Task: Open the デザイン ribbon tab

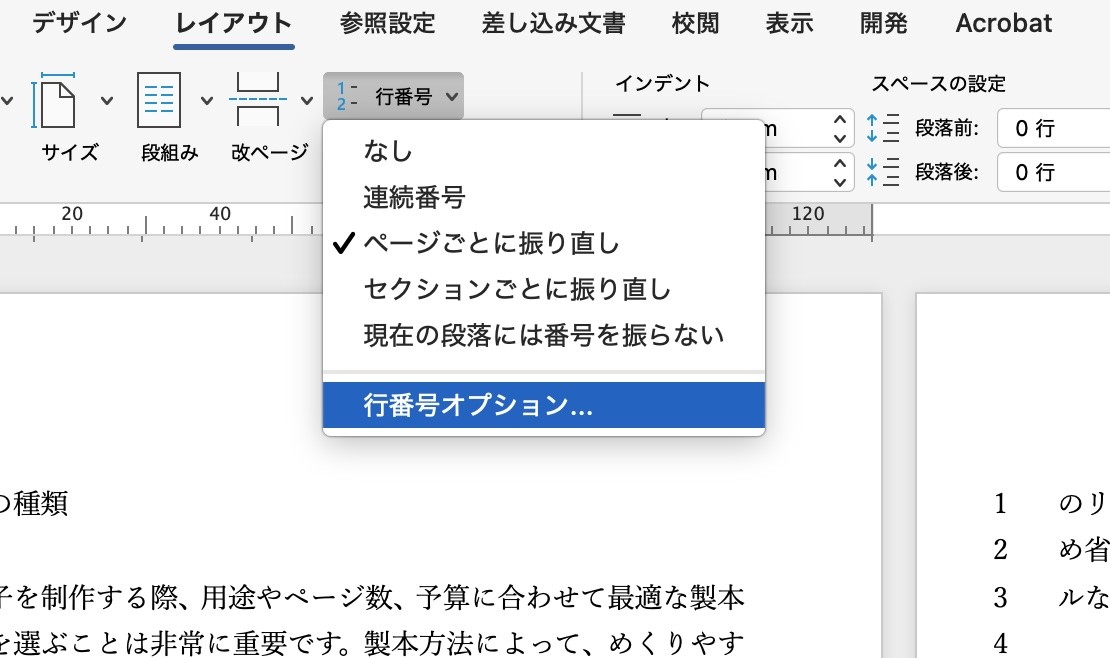Action: coord(79,23)
